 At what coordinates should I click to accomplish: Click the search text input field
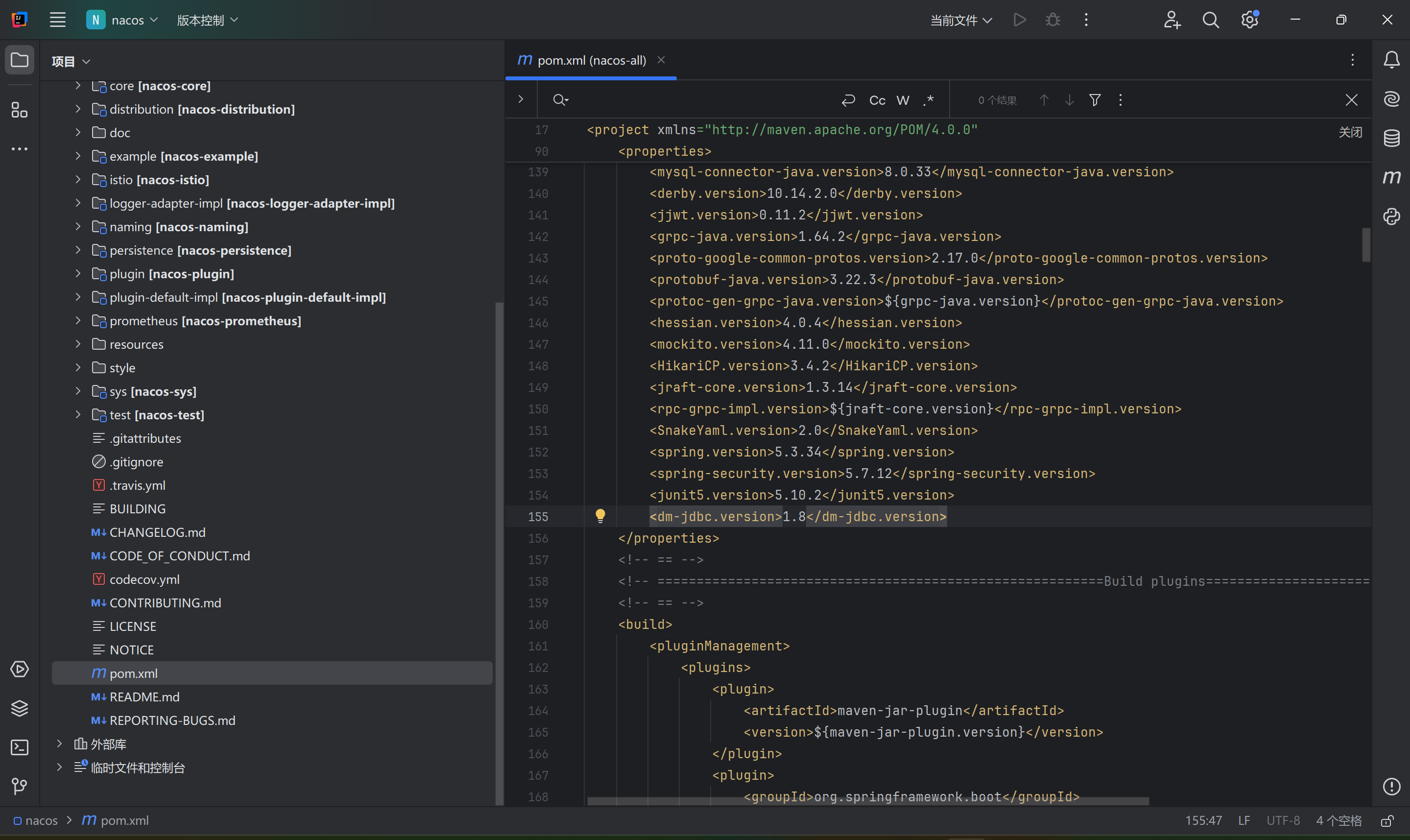click(696, 100)
